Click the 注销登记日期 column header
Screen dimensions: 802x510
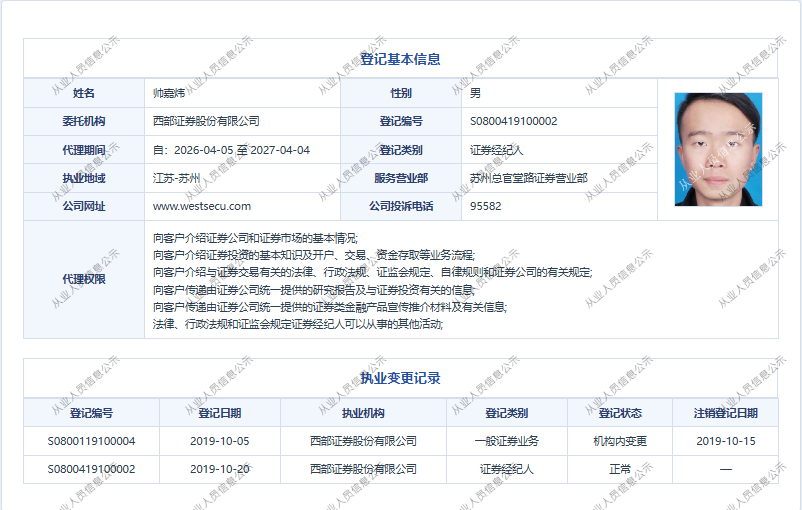pos(725,413)
